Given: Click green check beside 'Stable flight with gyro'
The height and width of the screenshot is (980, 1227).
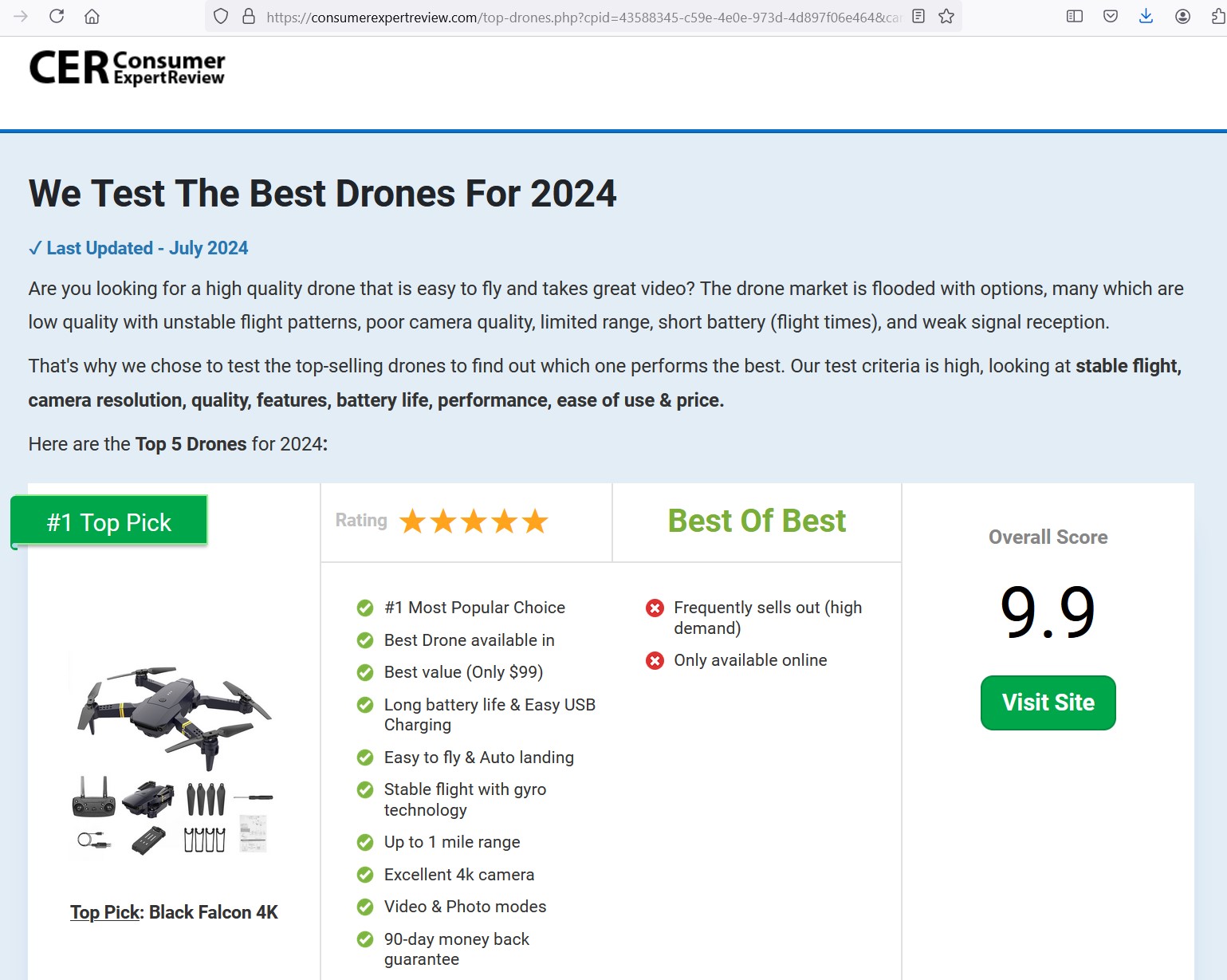Looking at the screenshot, I should click(365, 789).
